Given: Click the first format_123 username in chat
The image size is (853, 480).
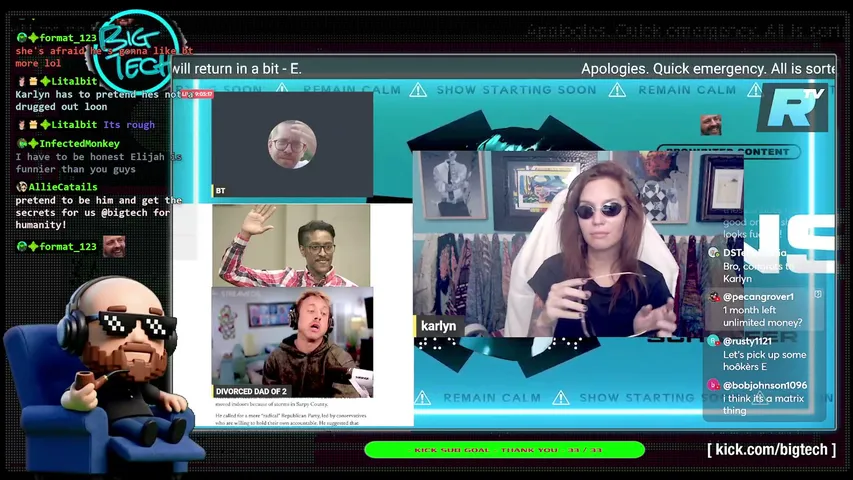Looking at the screenshot, I should click(x=67, y=38).
